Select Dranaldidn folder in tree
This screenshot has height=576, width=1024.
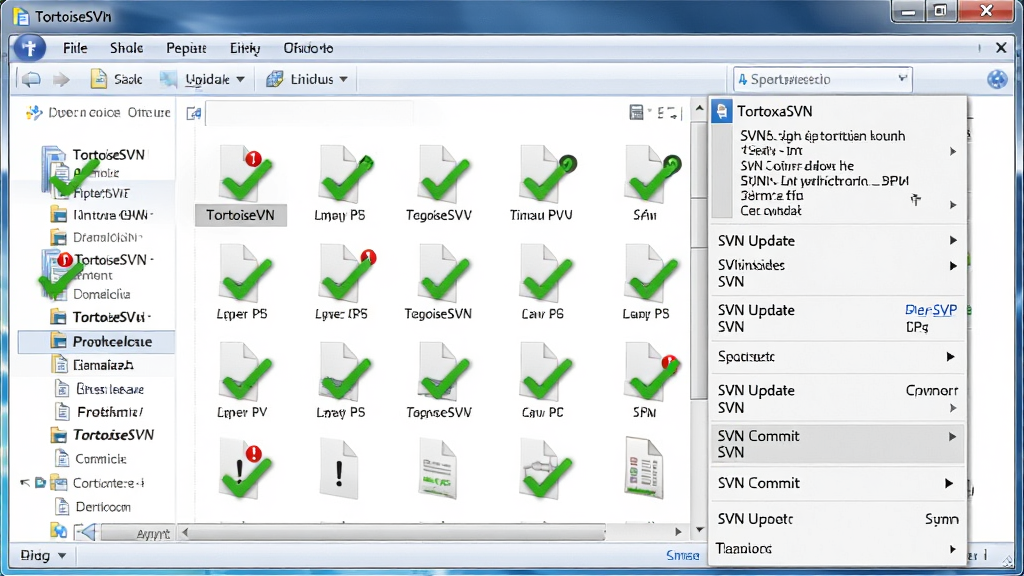(97, 237)
